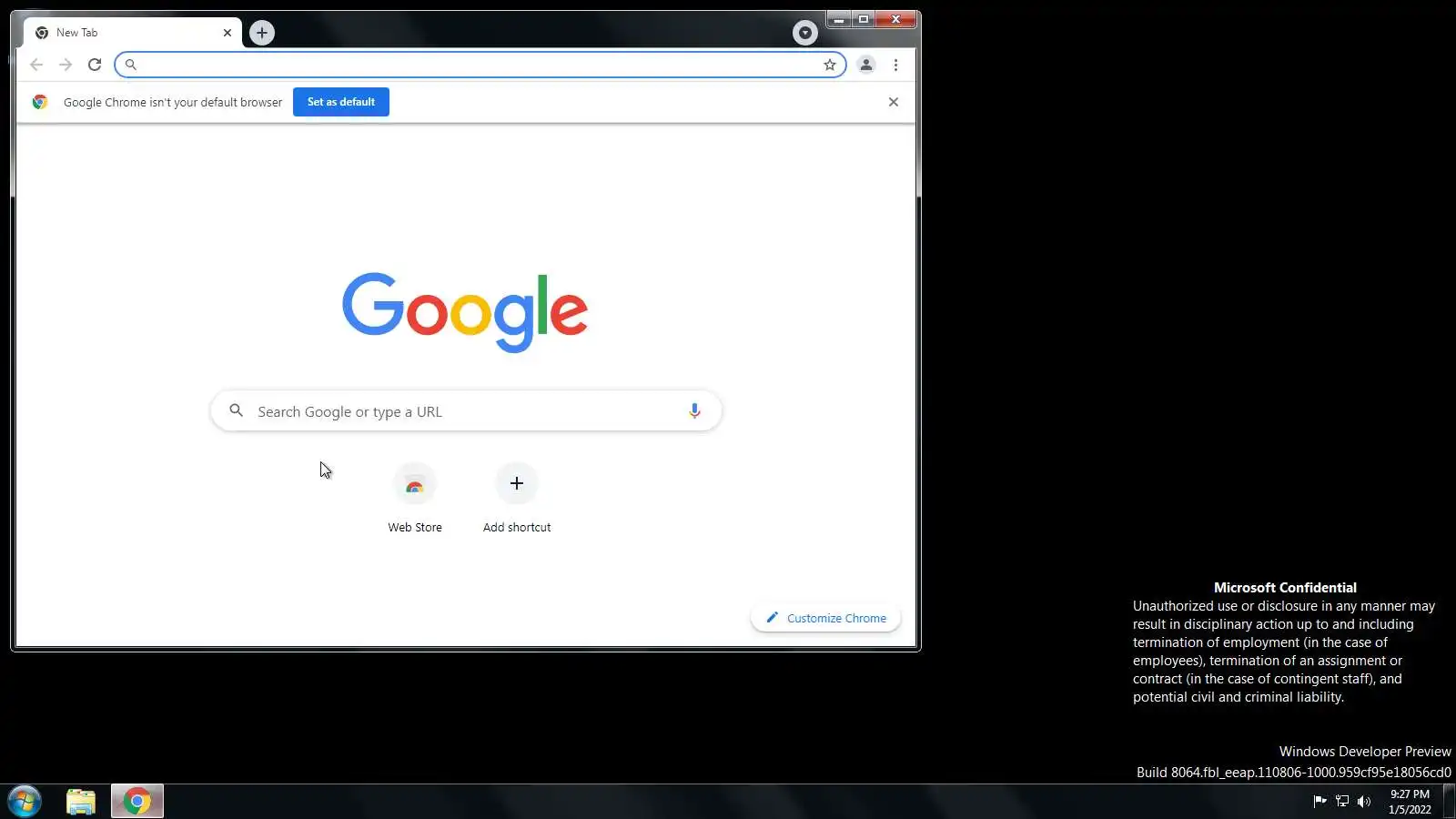The height and width of the screenshot is (819, 1456).
Task: Open the tab search dropdown arrow
Action: [805, 34]
